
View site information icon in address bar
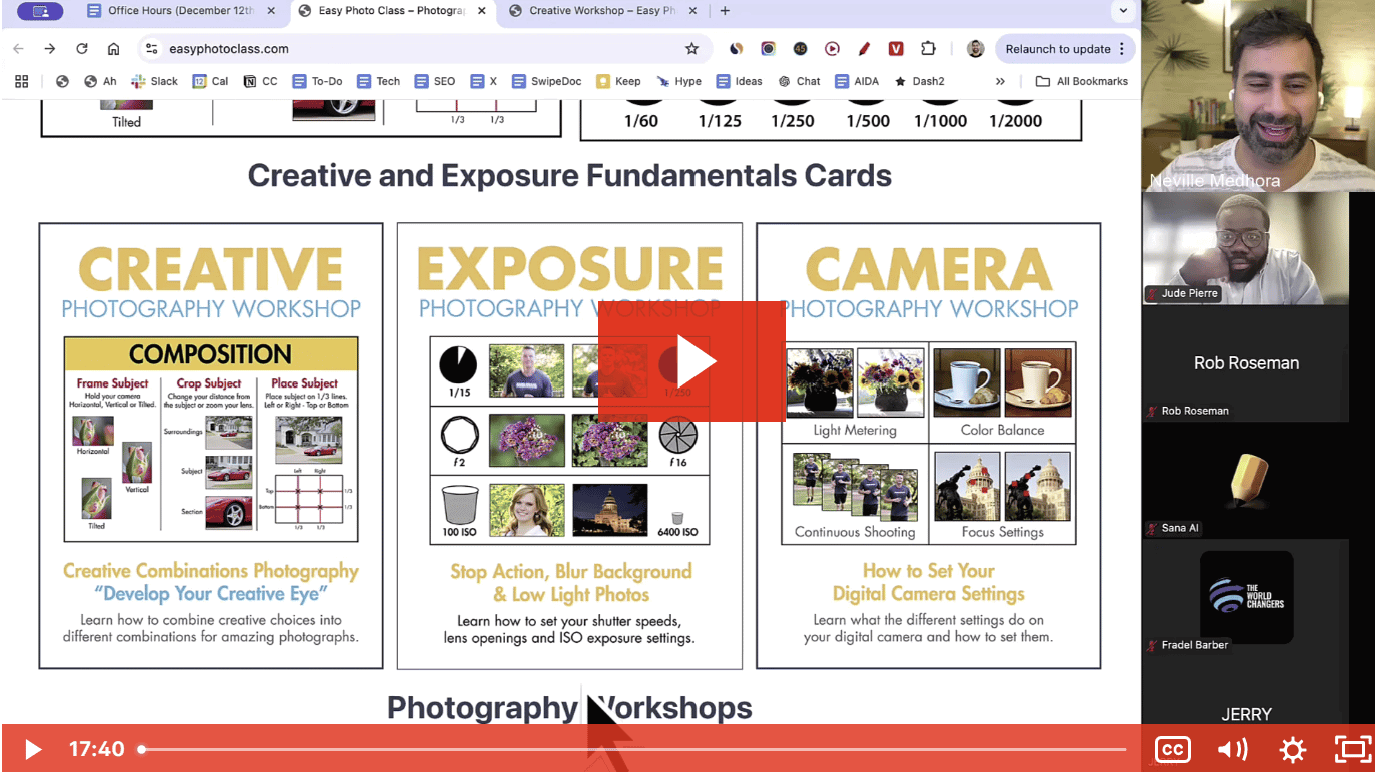tap(151, 48)
